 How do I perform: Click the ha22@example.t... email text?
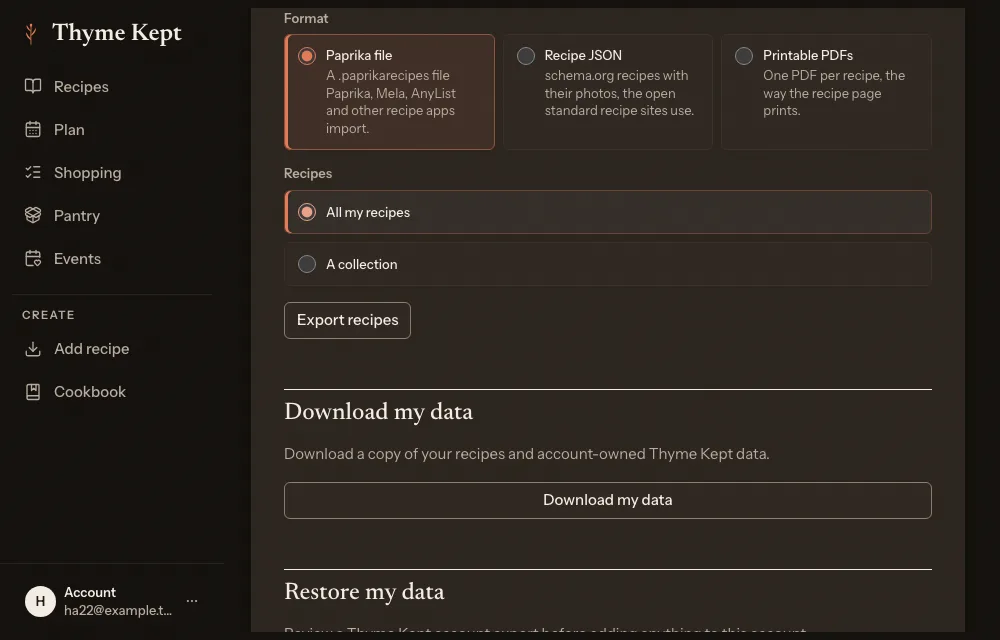(x=118, y=610)
